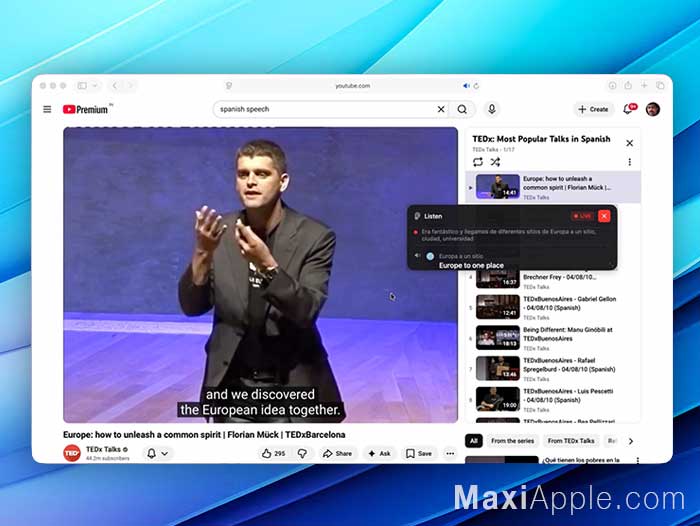
Task: Mute tab audio icon in address bar
Action: tap(466, 86)
